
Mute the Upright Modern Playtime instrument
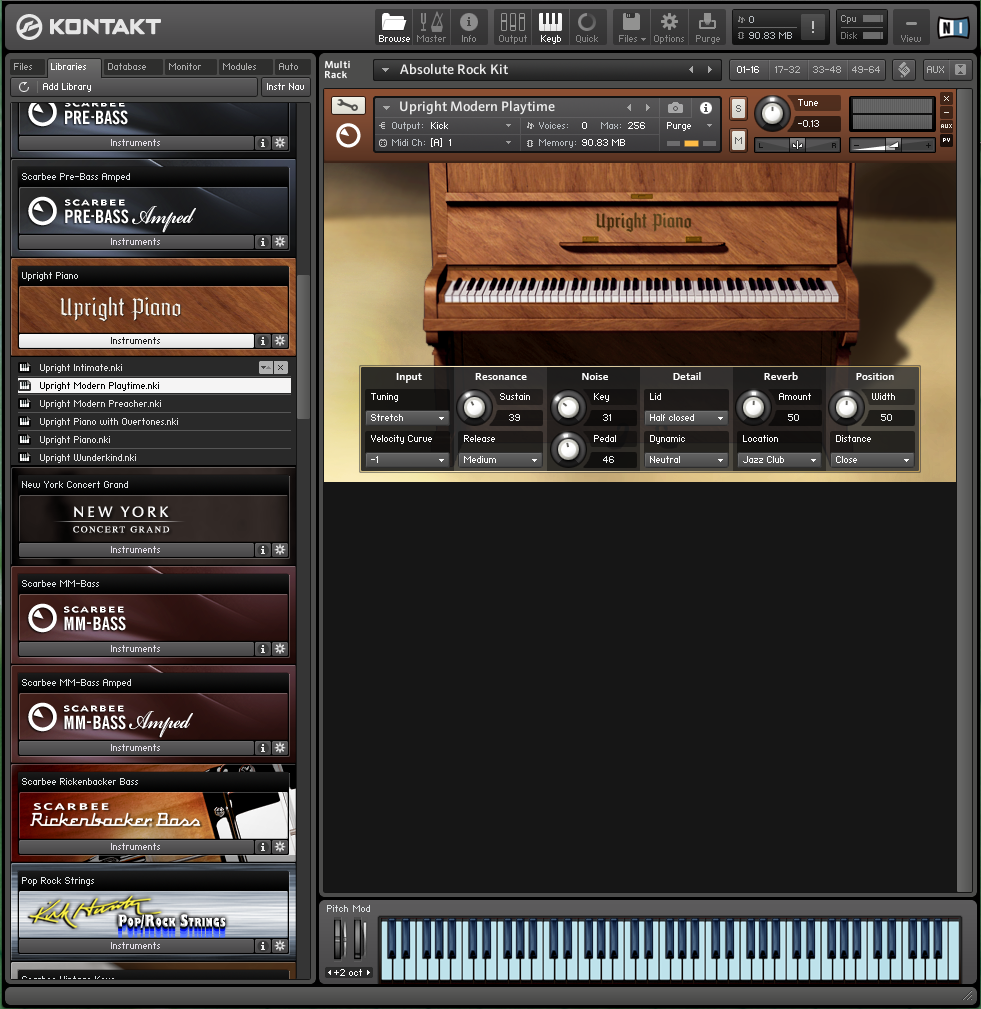click(738, 140)
